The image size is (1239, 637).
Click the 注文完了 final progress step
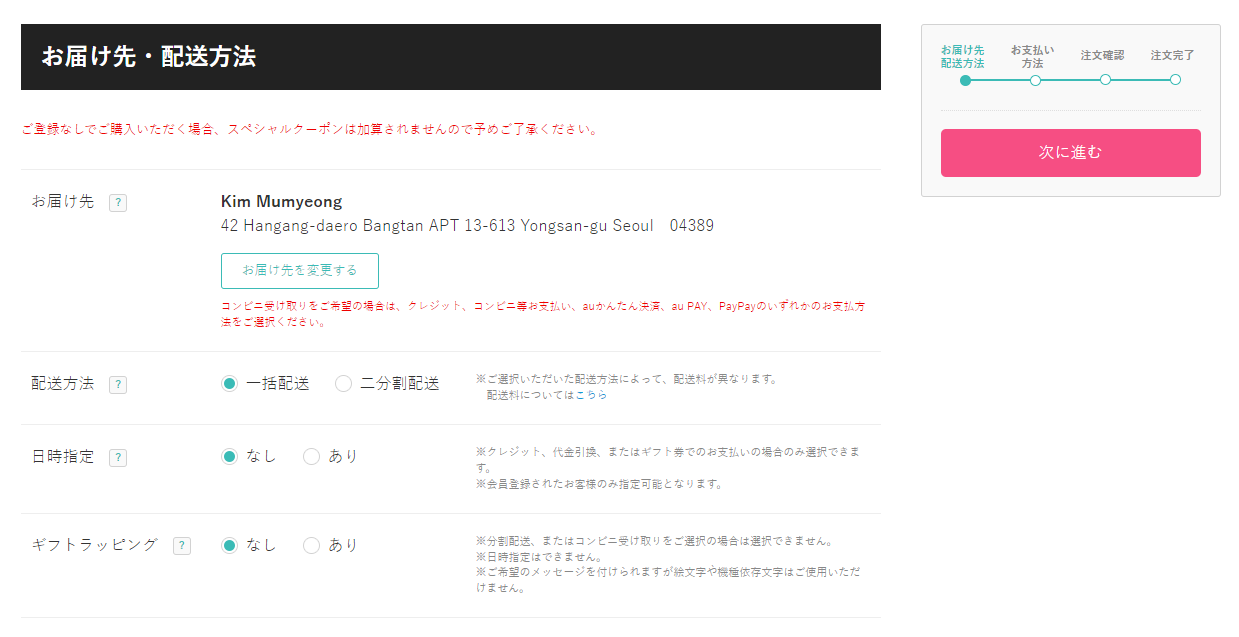coord(1175,80)
